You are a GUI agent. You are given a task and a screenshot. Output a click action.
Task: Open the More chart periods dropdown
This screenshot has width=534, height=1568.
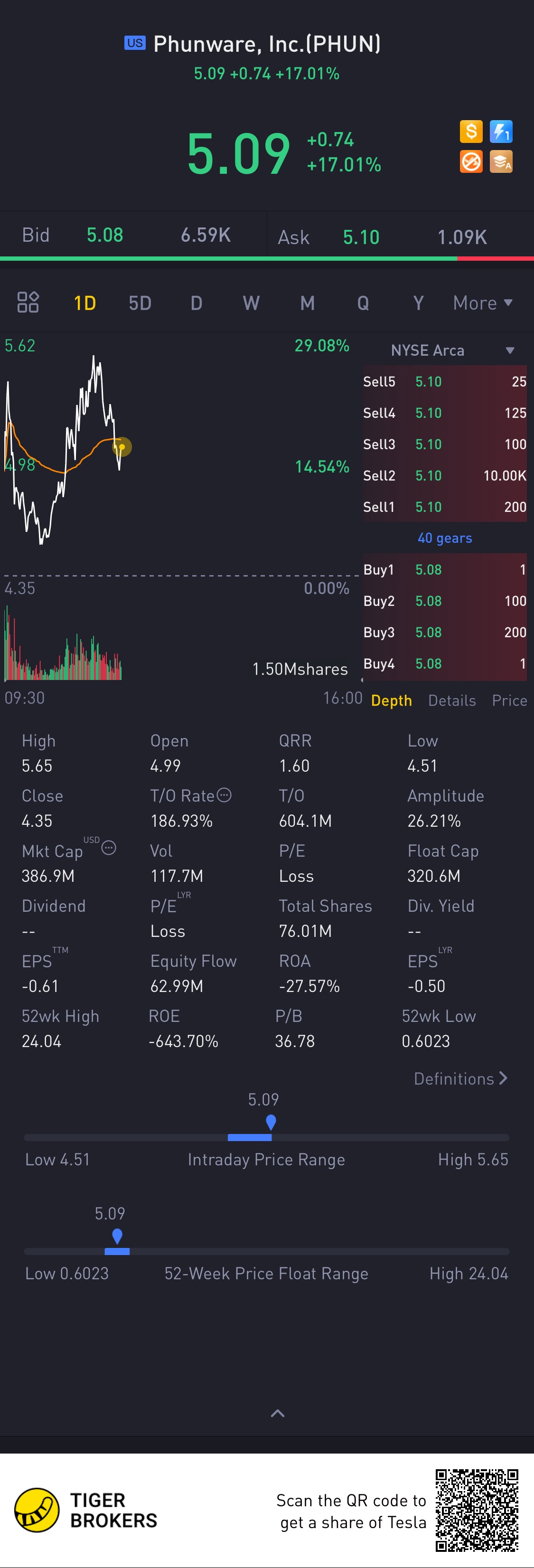(483, 303)
